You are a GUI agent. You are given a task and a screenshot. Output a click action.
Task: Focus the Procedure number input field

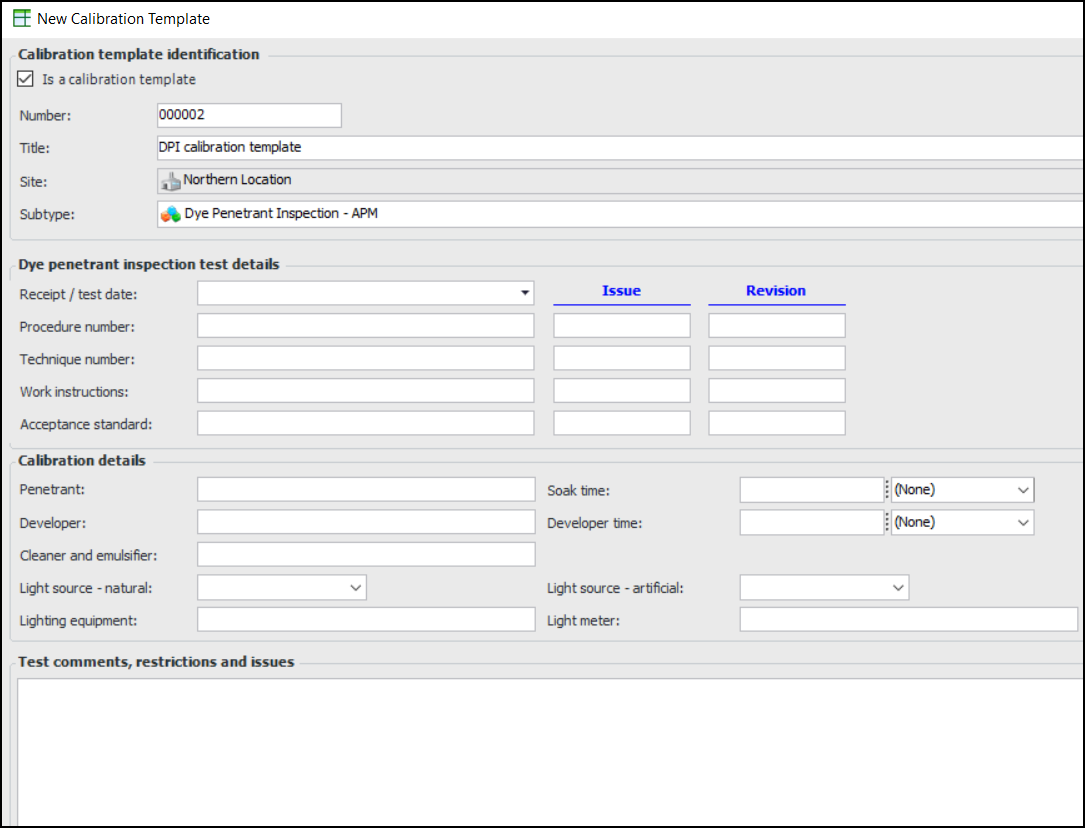pos(365,326)
